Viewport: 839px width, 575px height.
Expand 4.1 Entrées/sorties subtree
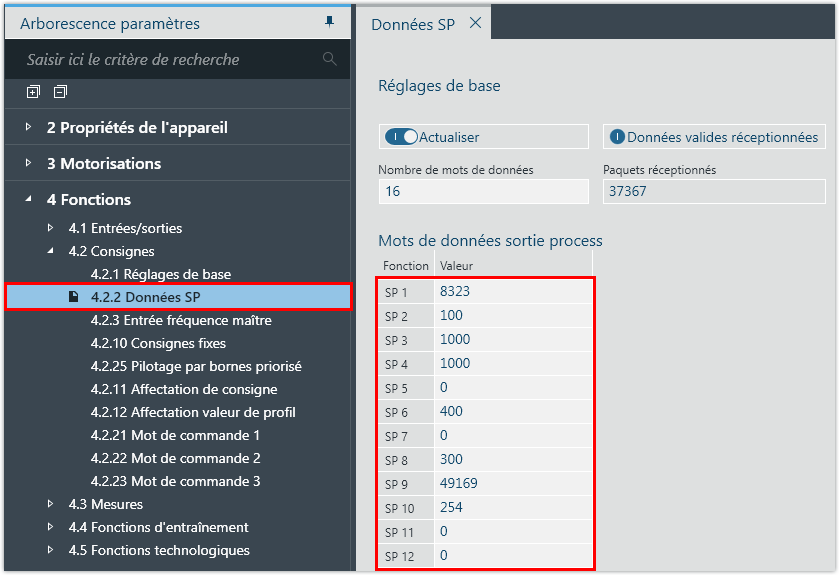point(51,228)
